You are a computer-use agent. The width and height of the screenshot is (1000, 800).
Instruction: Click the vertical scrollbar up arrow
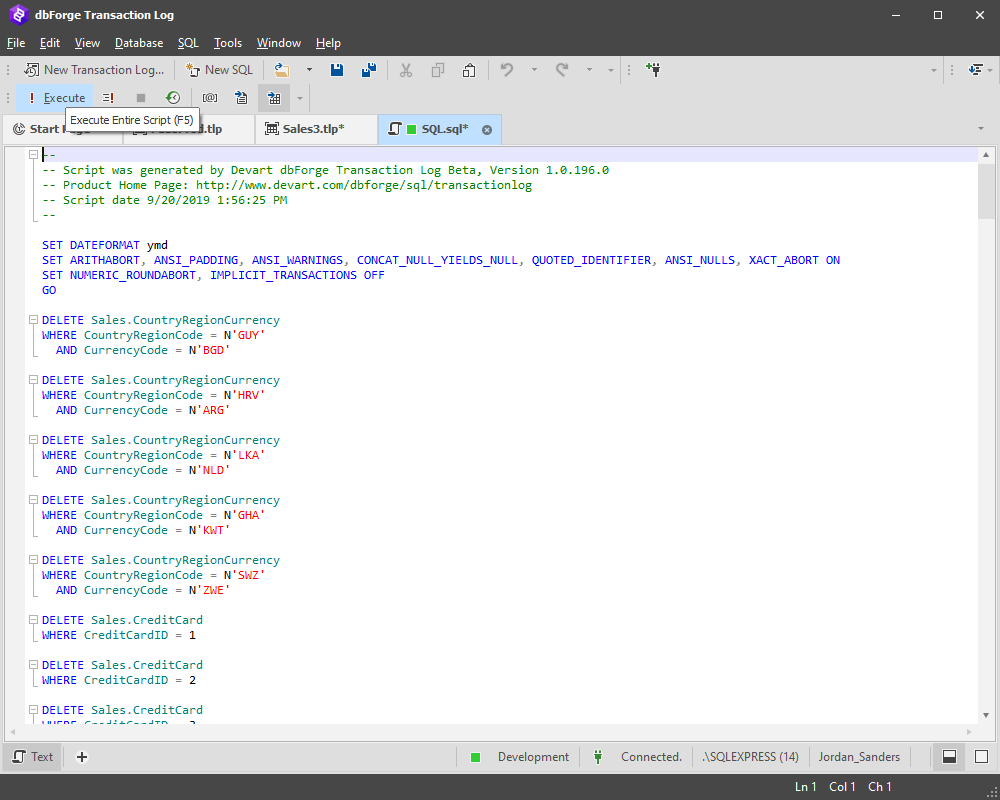(x=986, y=154)
